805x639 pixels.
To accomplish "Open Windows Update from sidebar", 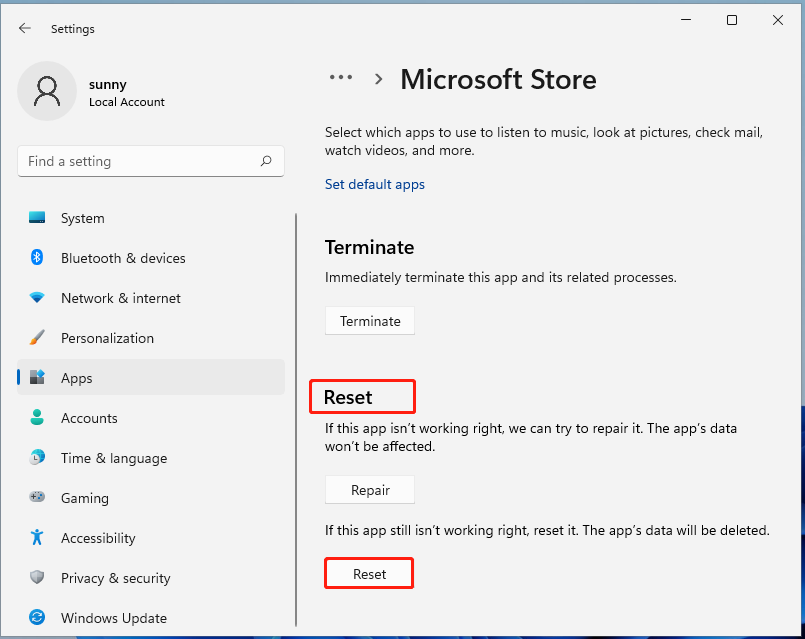I will pos(113,618).
